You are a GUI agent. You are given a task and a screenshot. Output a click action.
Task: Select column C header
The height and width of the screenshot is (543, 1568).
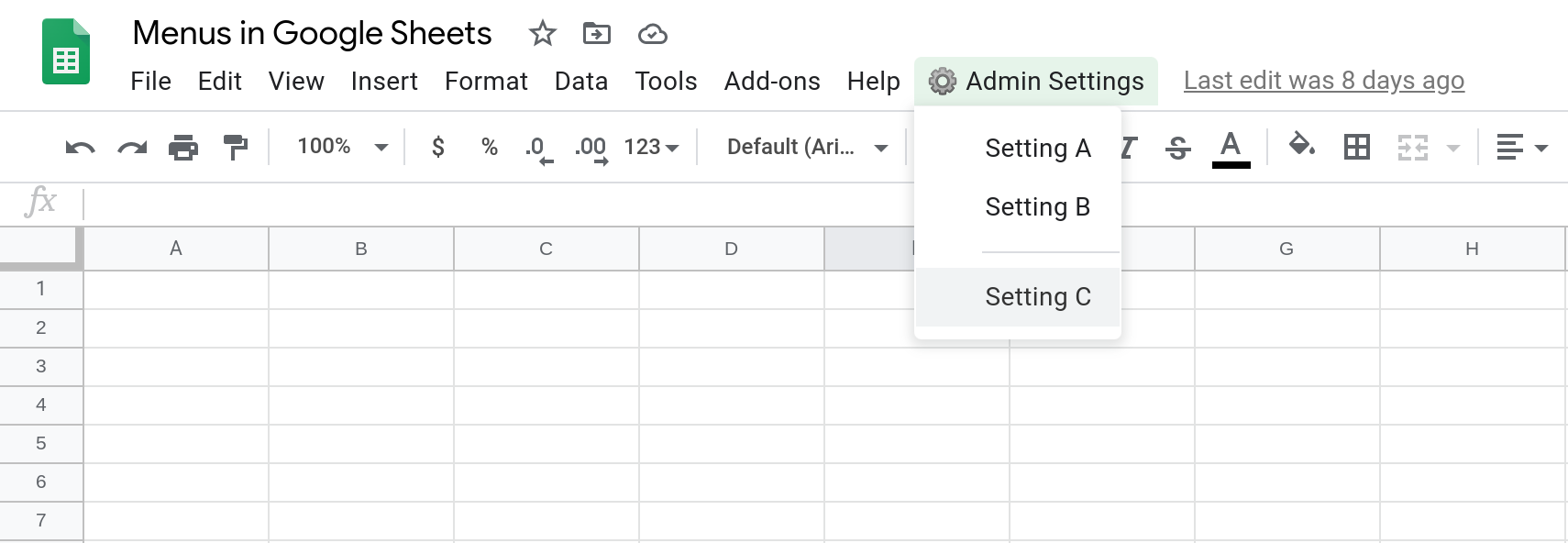(x=547, y=249)
